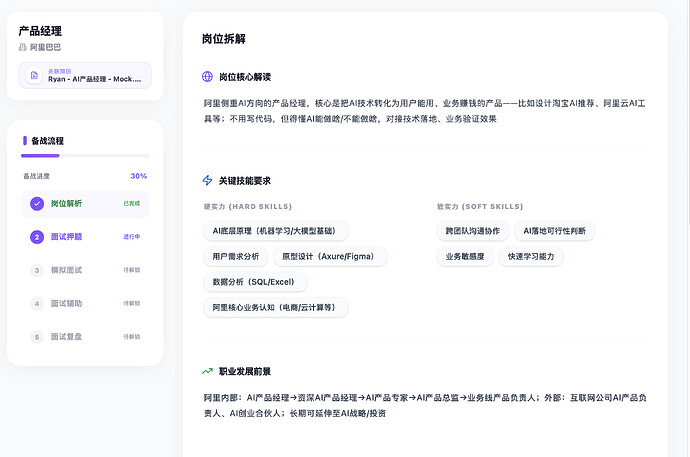690x457 pixels.
Task: Click the 快速学习能力 soft skill tag
Action: (x=531, y=256)
